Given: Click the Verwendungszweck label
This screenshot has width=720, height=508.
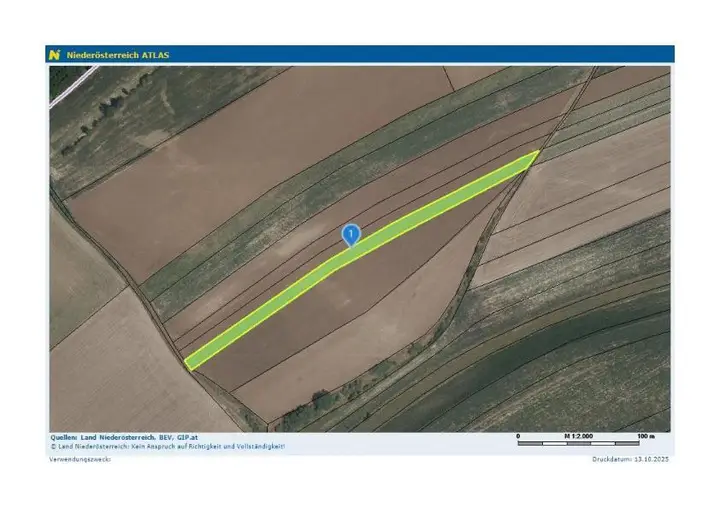Looking at the screenshot, I should [80, 459].
